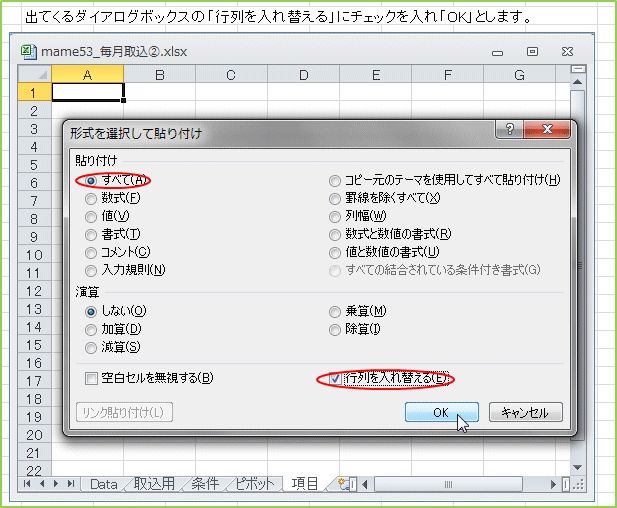Close the 形式を選択して貼り付け dialog
The height and width of the screenshot is (508, 617).
[x=547, y=129]
